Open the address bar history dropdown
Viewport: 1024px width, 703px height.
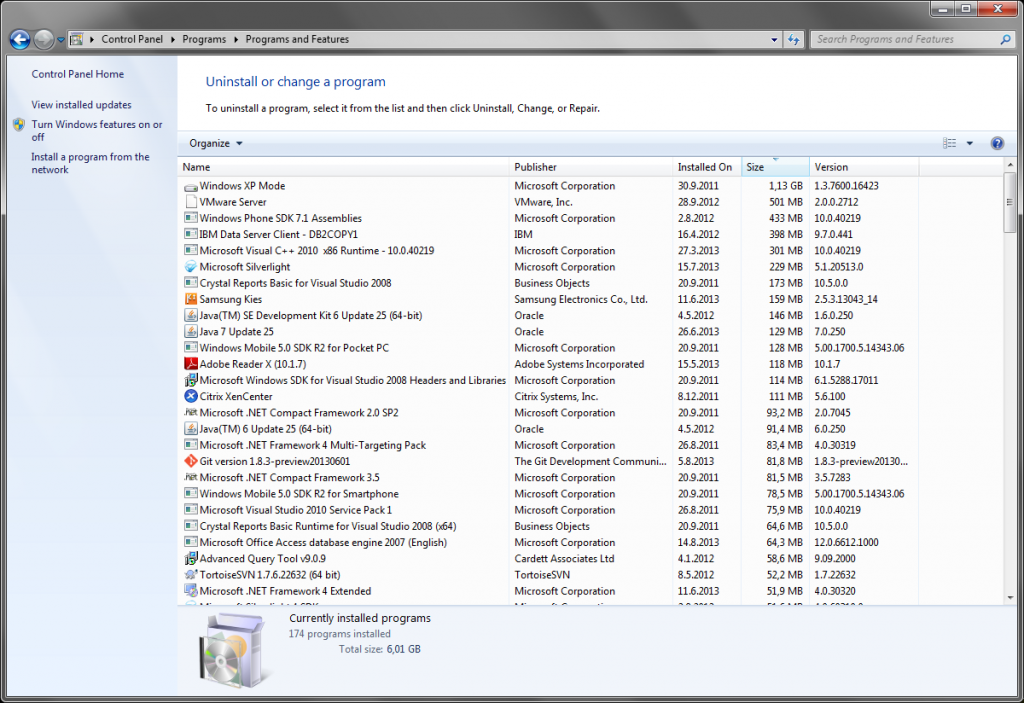(x=775, y=40)
